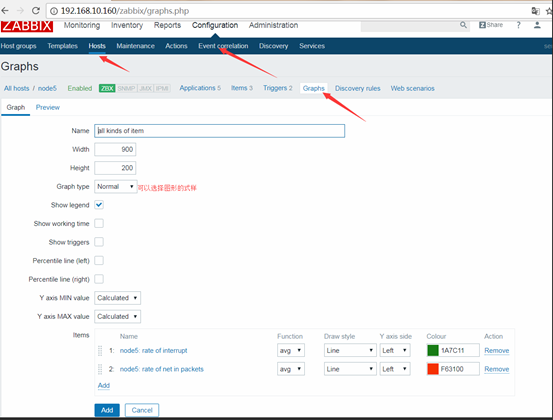Click the browser back arrow
The width and height of the screenshot is (553, 420).
coord(5,11)
